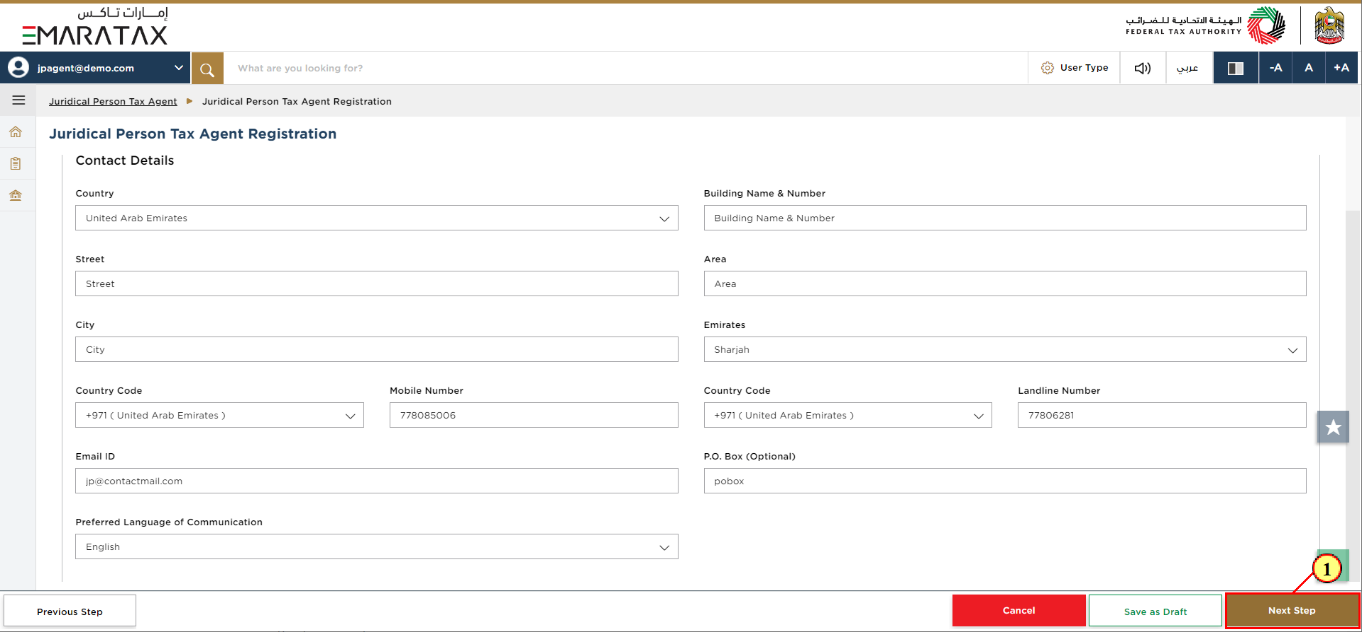Image resolution: width=1362 pixels, height=632 pixels.
Task: Click the Street input field
Action: (377, 284)
